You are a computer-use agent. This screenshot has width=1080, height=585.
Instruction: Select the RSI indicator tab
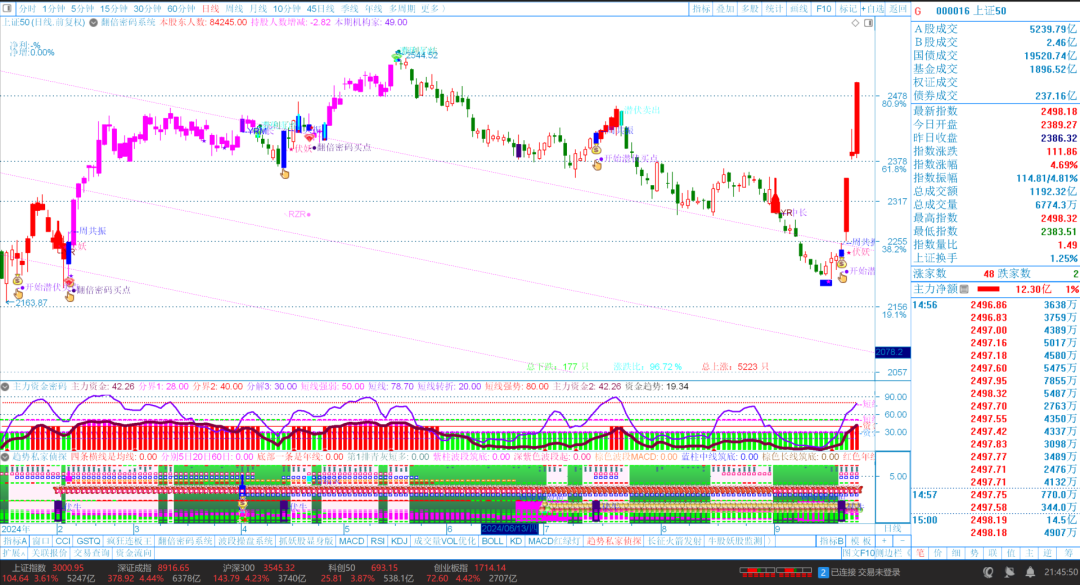tap(377, 541)
